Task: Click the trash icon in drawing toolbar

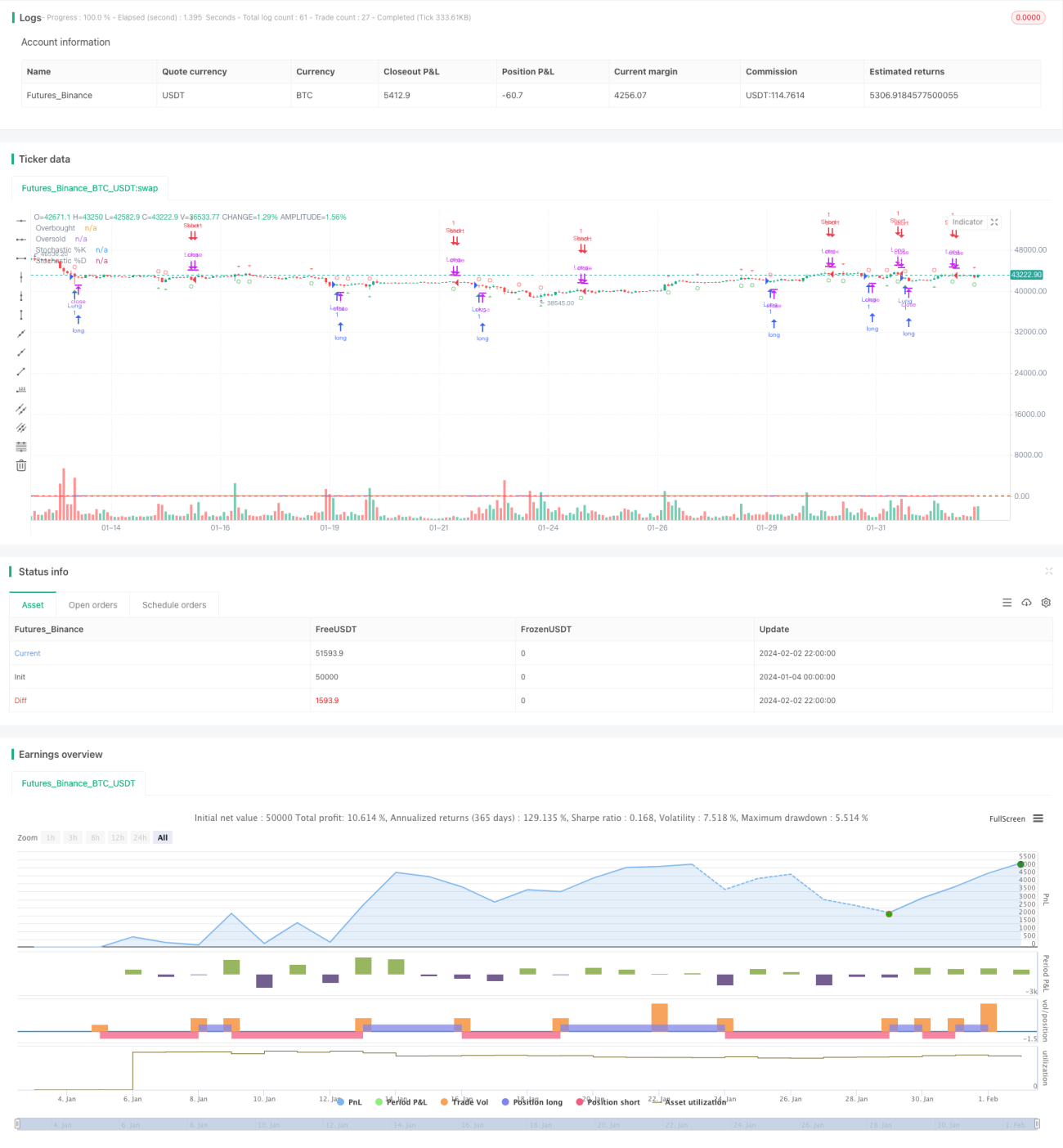Action: click(21, 465)
